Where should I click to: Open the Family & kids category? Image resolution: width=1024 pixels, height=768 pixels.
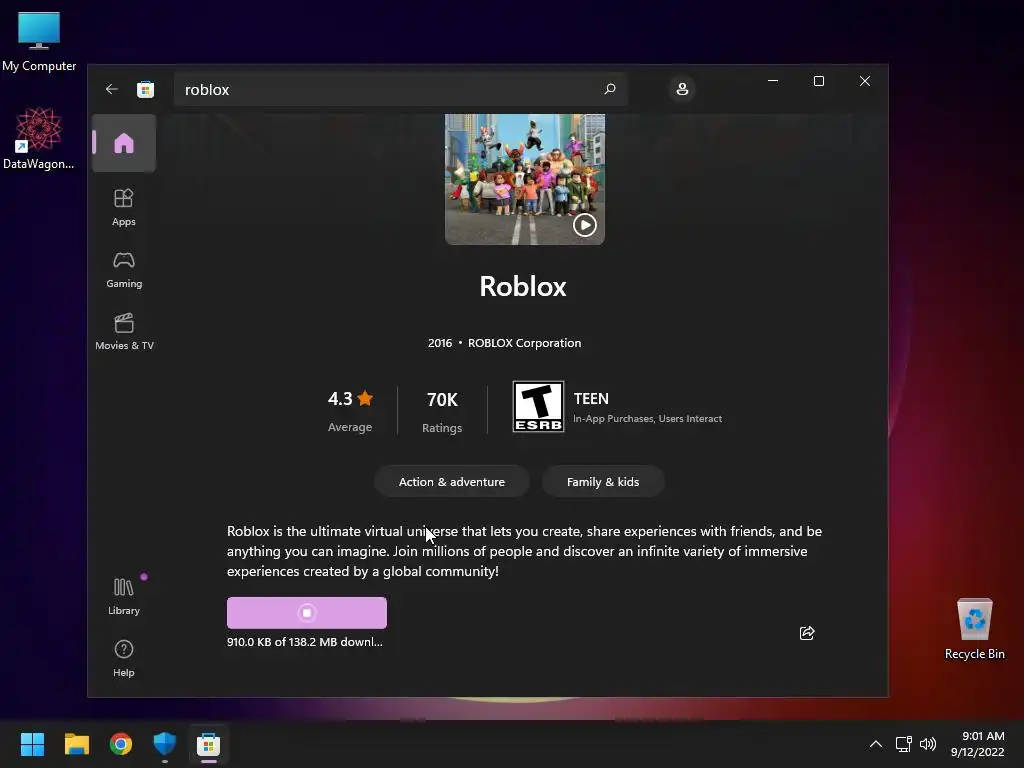pos(603,482)
